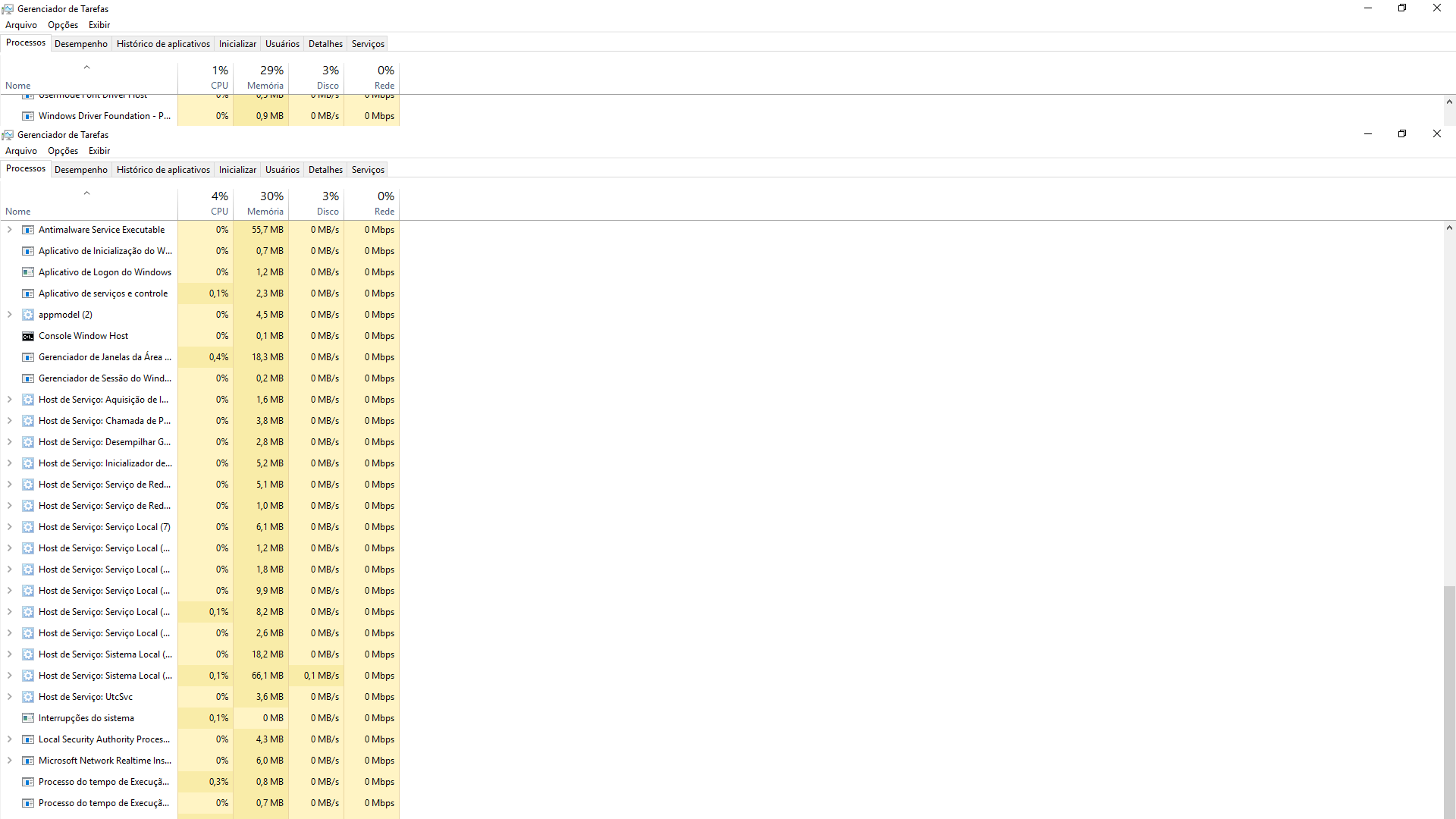Switch to Desempenho tab in back window

tap(81, 44)
